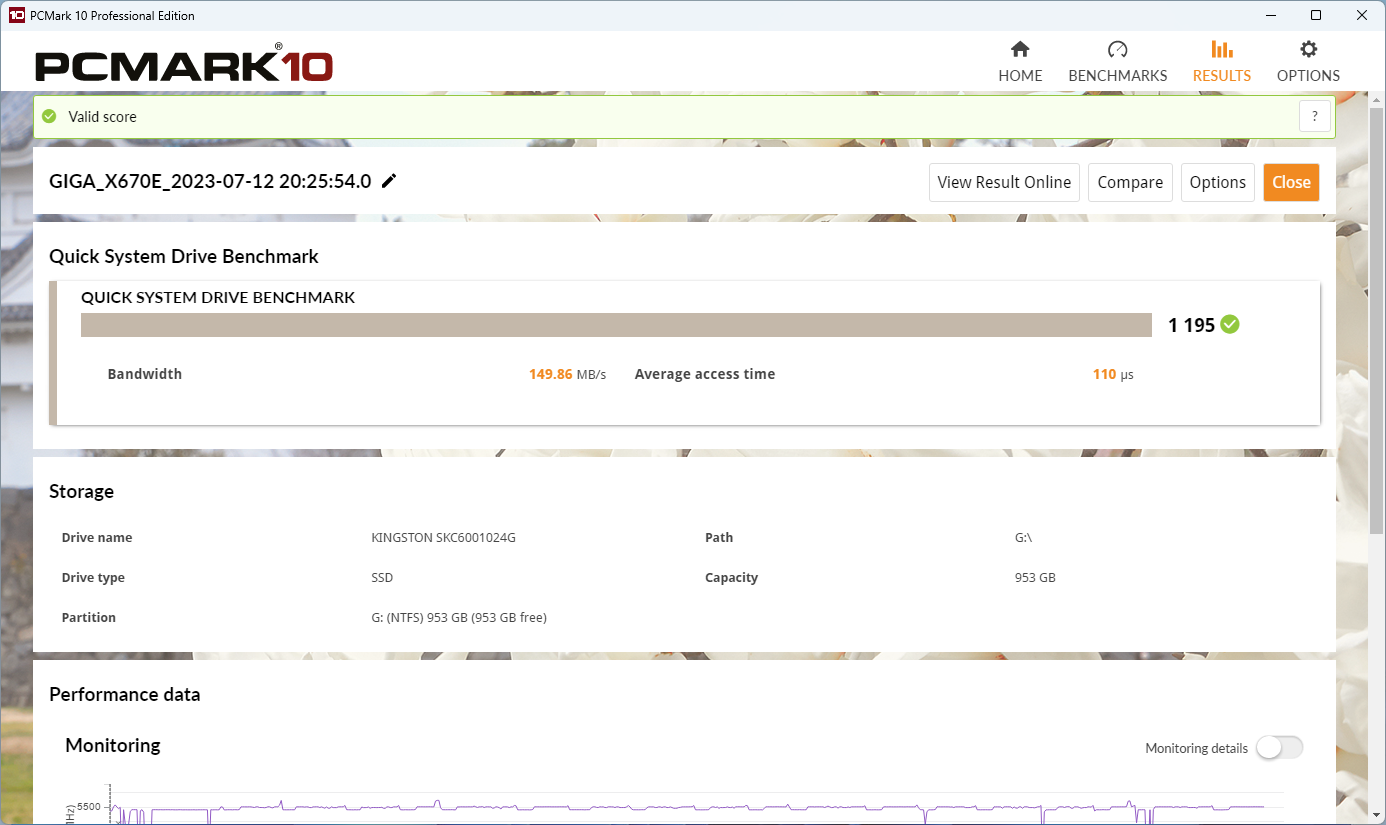
Task: Click the PCMark 10 title bar app icon
Action: point(16,15)
